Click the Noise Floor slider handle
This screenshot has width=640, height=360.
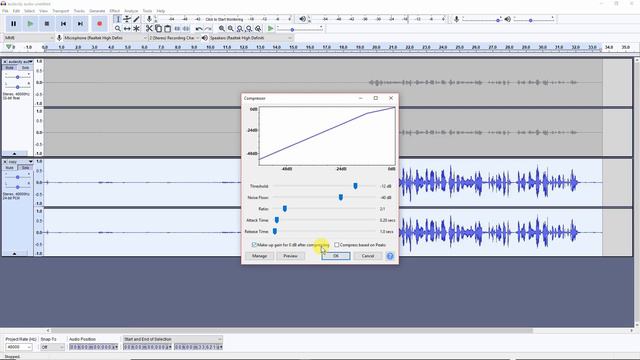tap(341, 198)
